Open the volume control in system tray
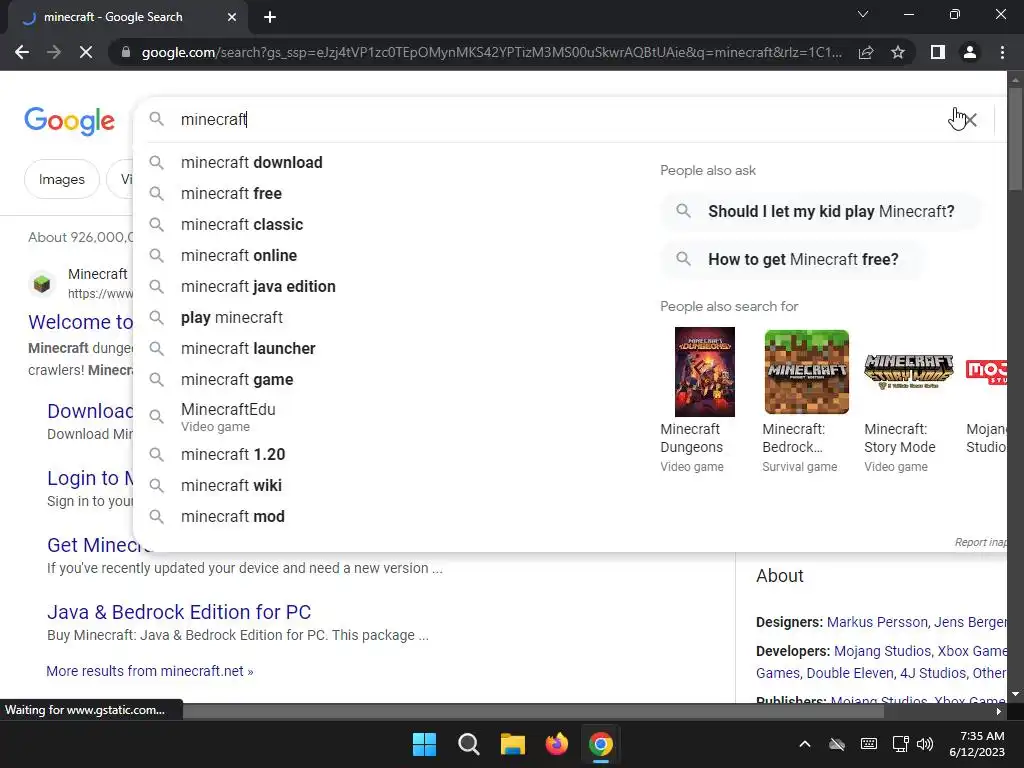Screen dimensions: 1024x768 [925, 744]
